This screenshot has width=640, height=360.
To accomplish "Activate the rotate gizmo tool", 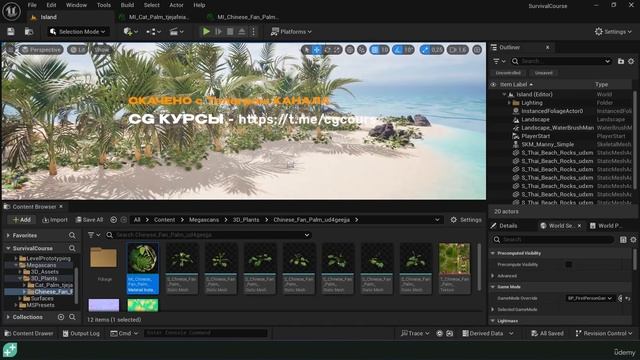I will pyautogui.click(x=327, y=50).
